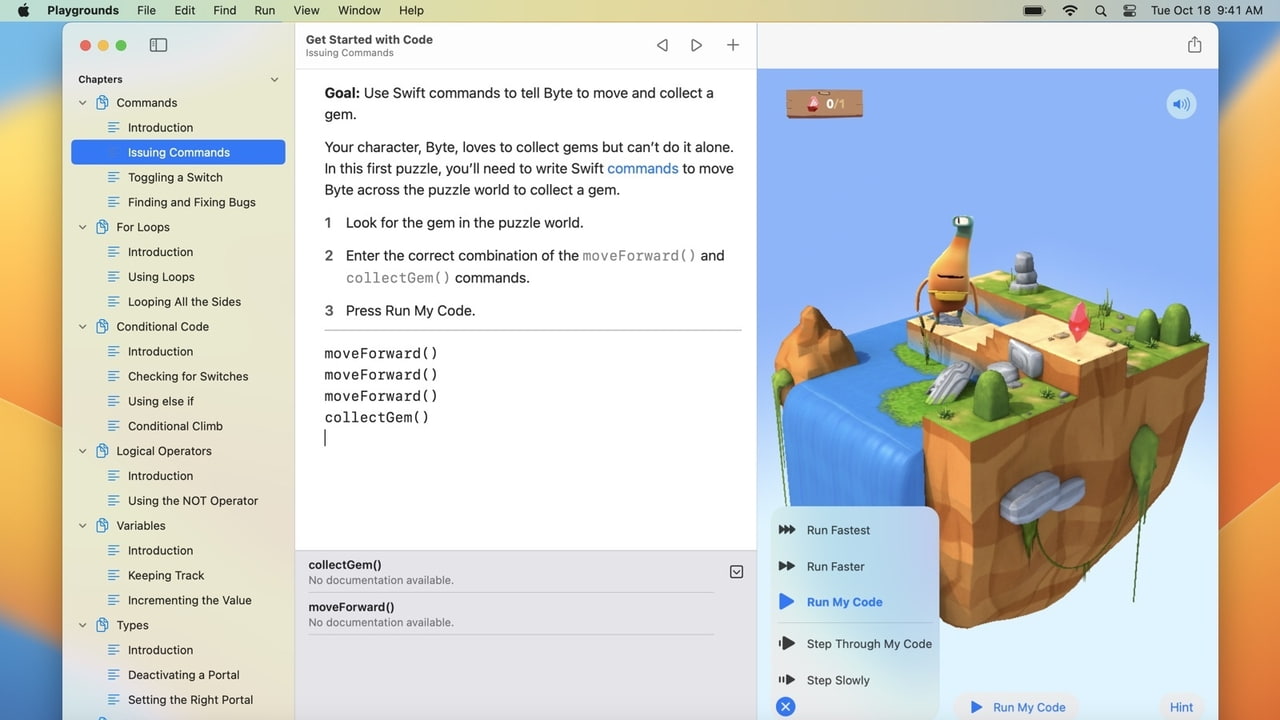
Task: Mute sound with the speaker icon
Action: click(x=1181, y=104)
